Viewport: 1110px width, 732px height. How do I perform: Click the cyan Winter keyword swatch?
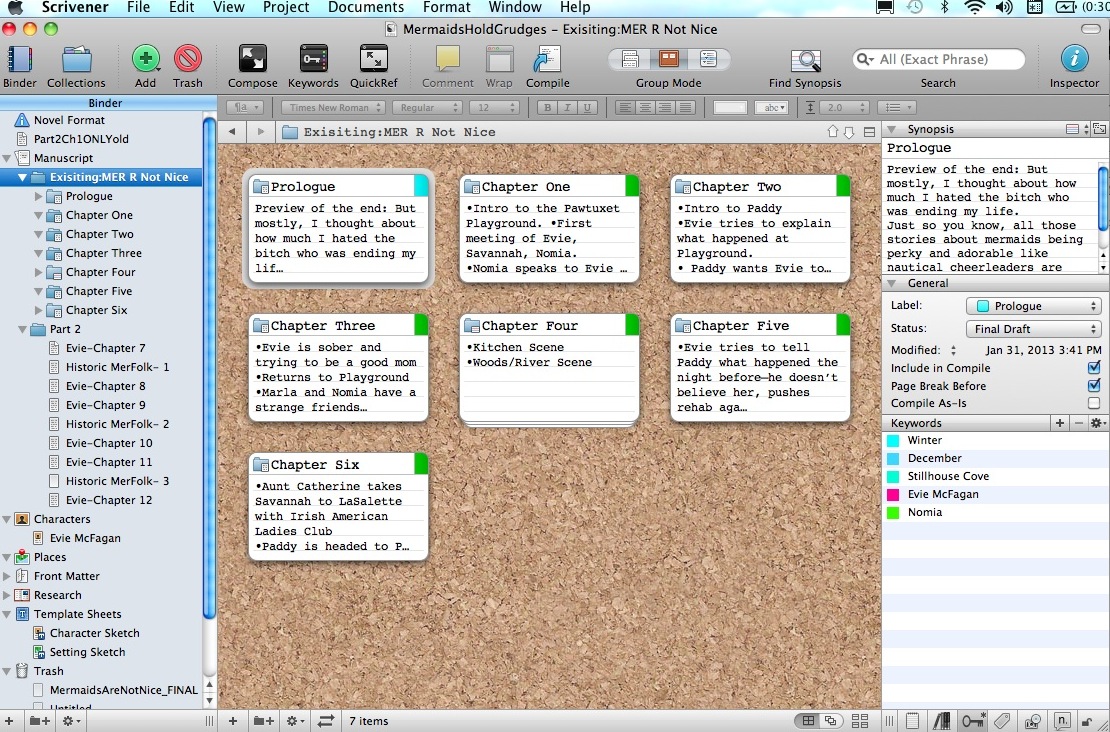[893, 440]
